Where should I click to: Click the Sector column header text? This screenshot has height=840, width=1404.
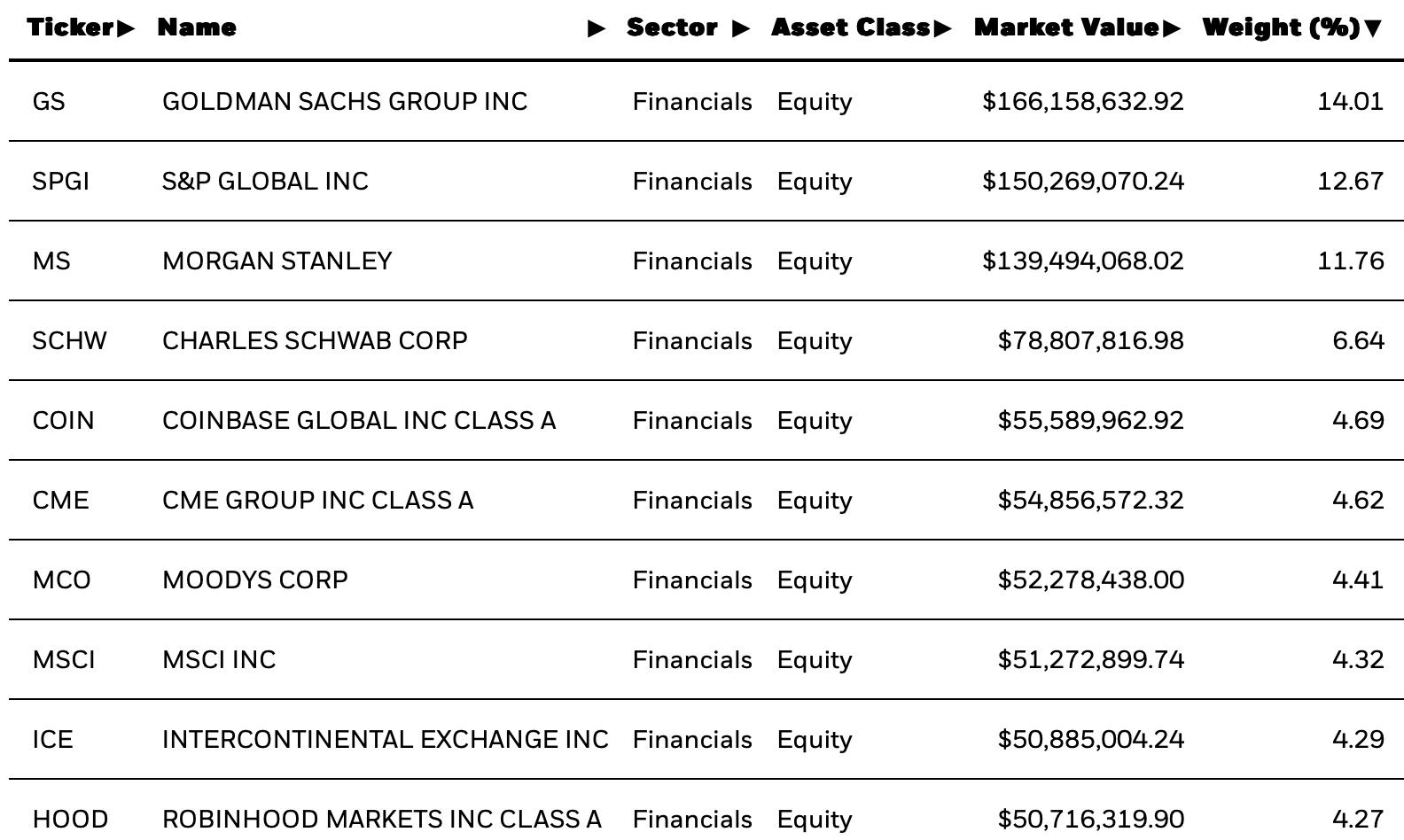pos(672,27)
